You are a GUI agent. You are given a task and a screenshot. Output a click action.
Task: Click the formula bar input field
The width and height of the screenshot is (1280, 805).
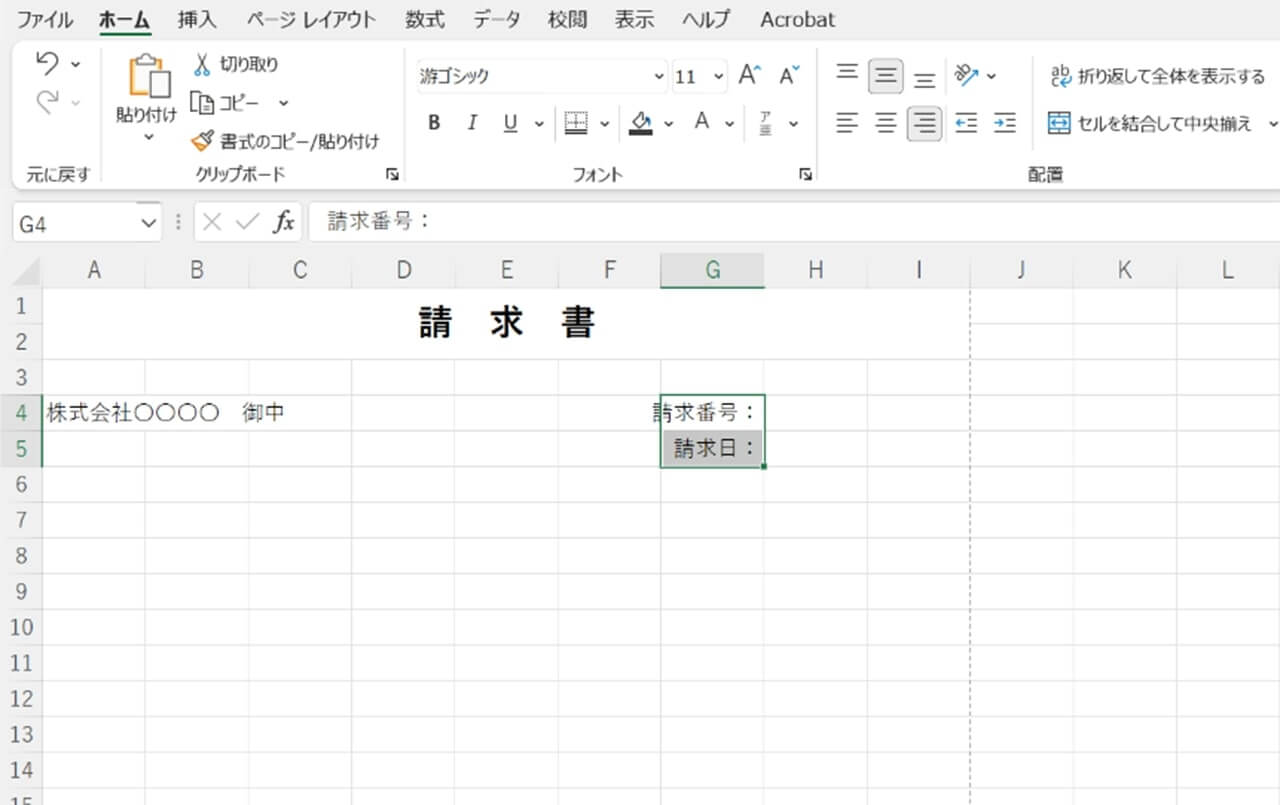[x=794, y=222]
